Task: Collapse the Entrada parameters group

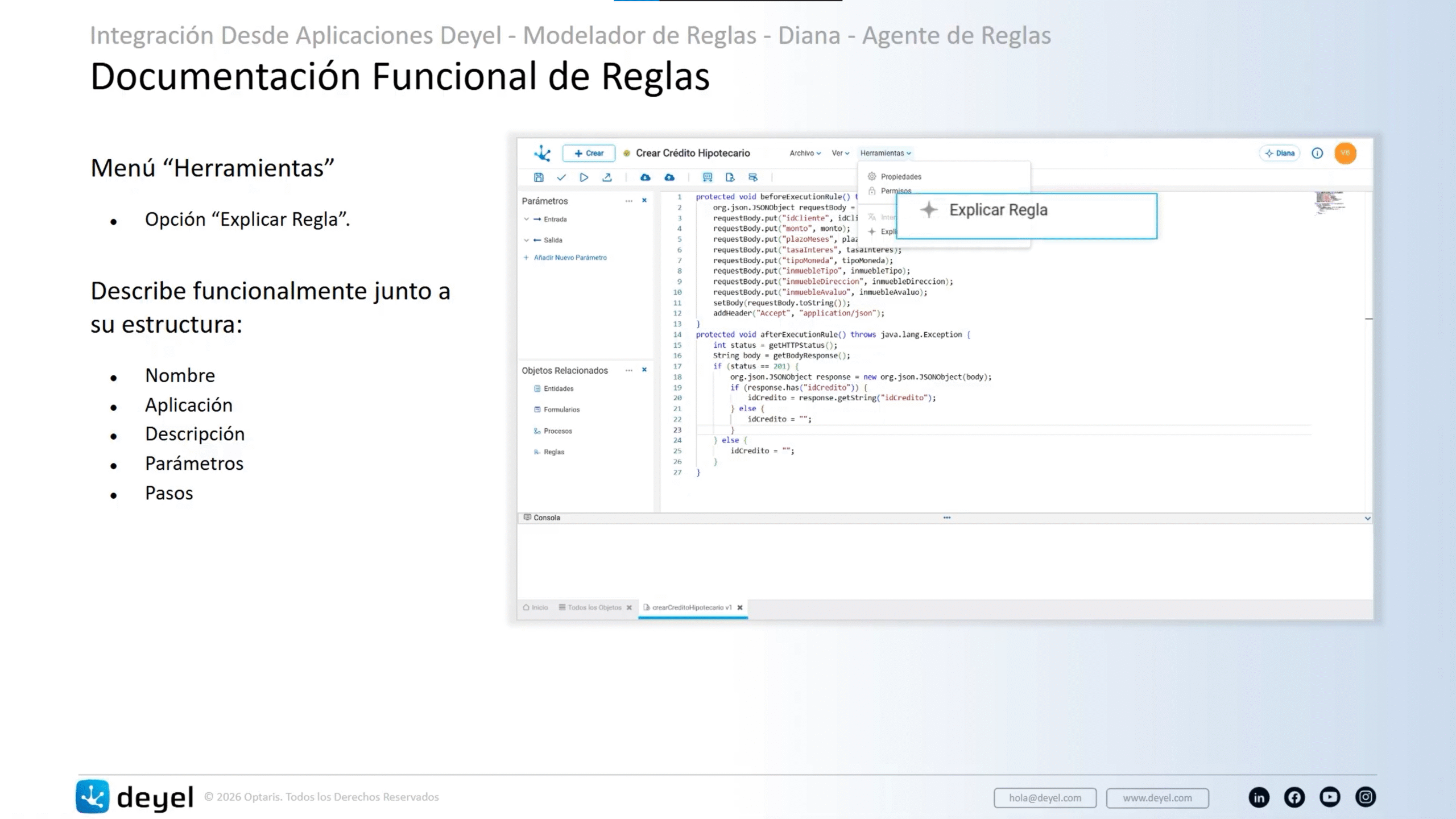Action: (527, 219)
